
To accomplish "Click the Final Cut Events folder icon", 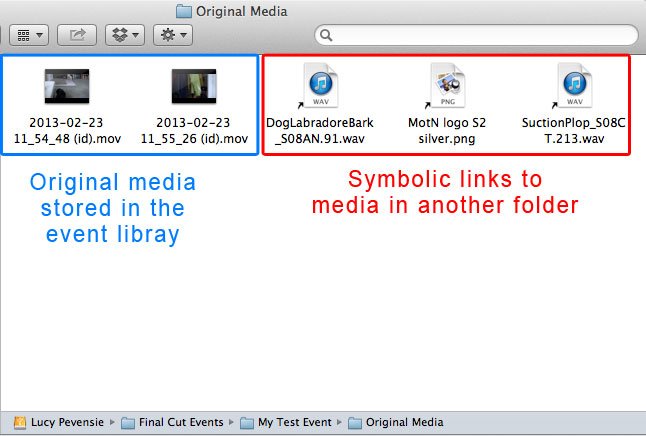I will click(128, 423).
